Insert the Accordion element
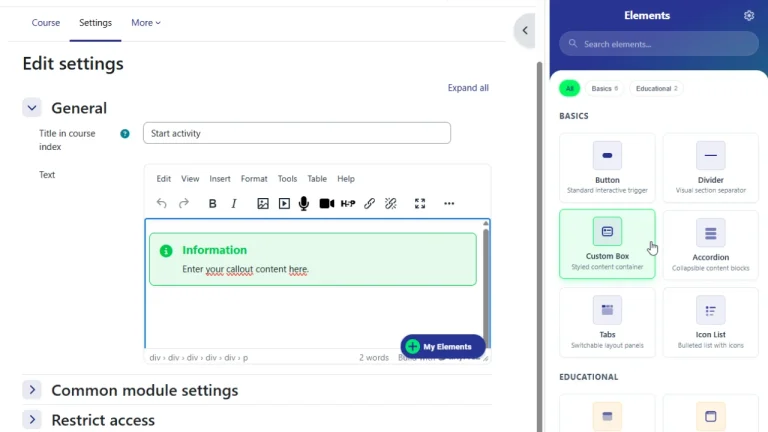The image size is (768, 432). (x=710, y=245)
